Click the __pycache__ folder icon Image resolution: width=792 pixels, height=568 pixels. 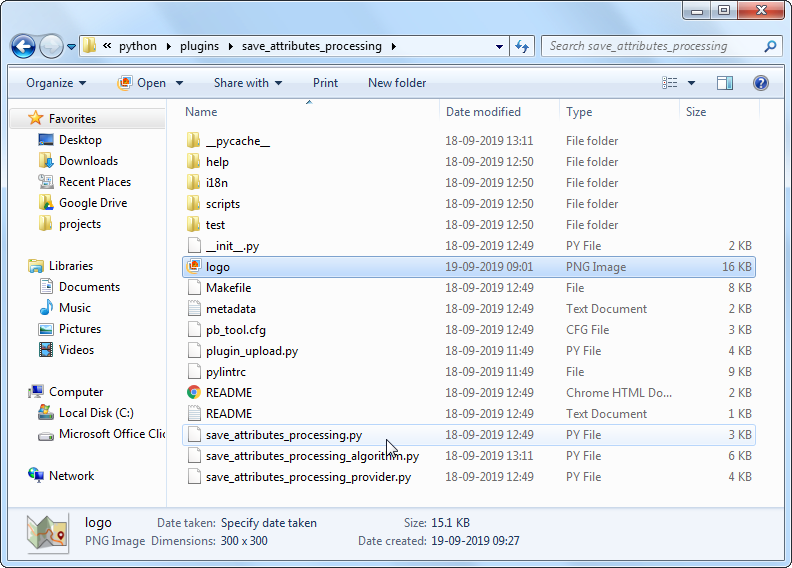click(194, 141)
